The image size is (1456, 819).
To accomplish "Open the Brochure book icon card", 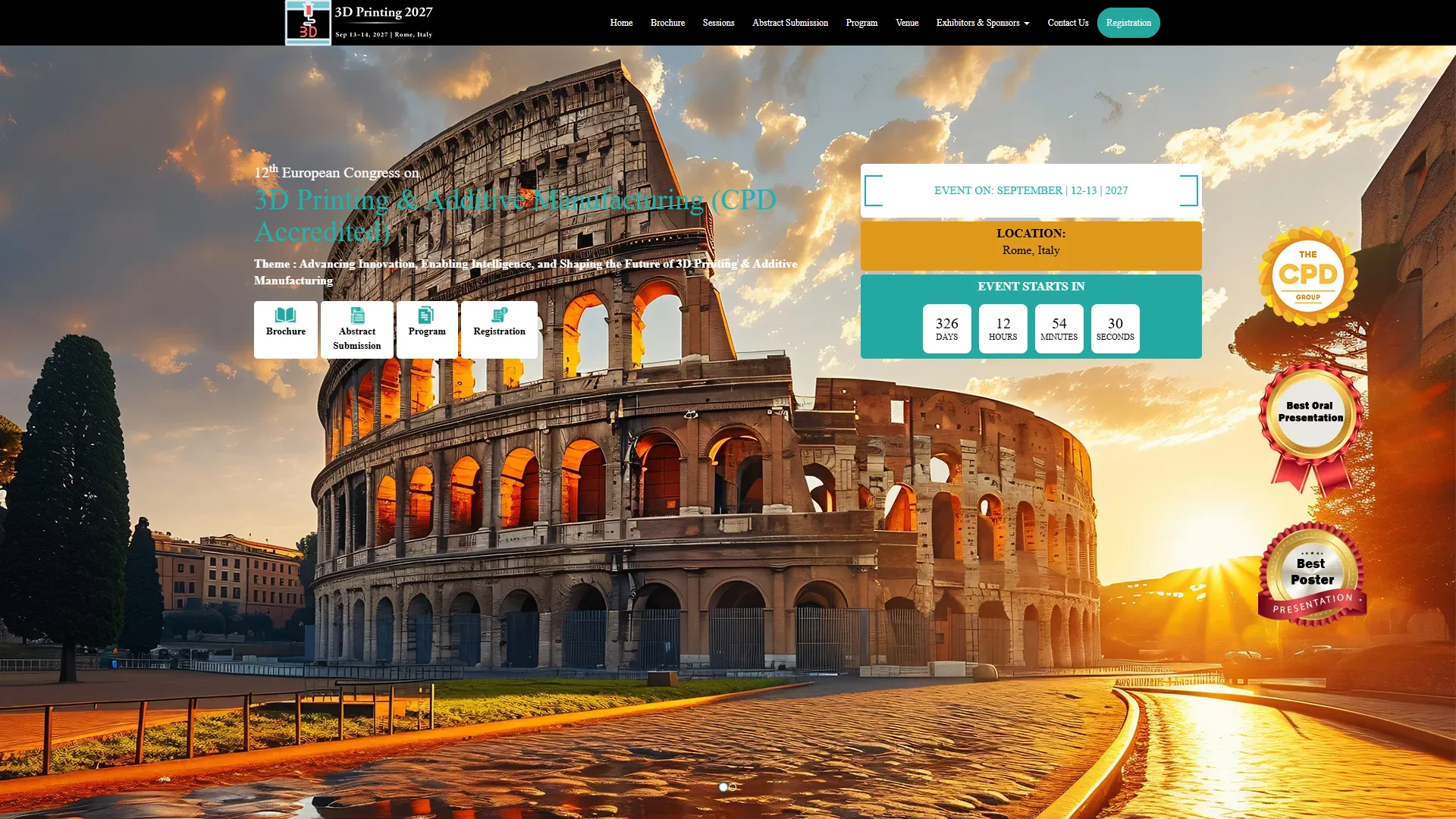I will pos(286,330).
